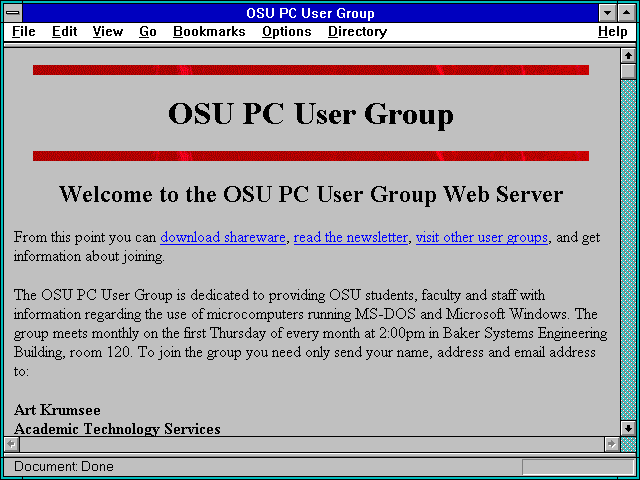Open the Options menu

pos(287,31)
